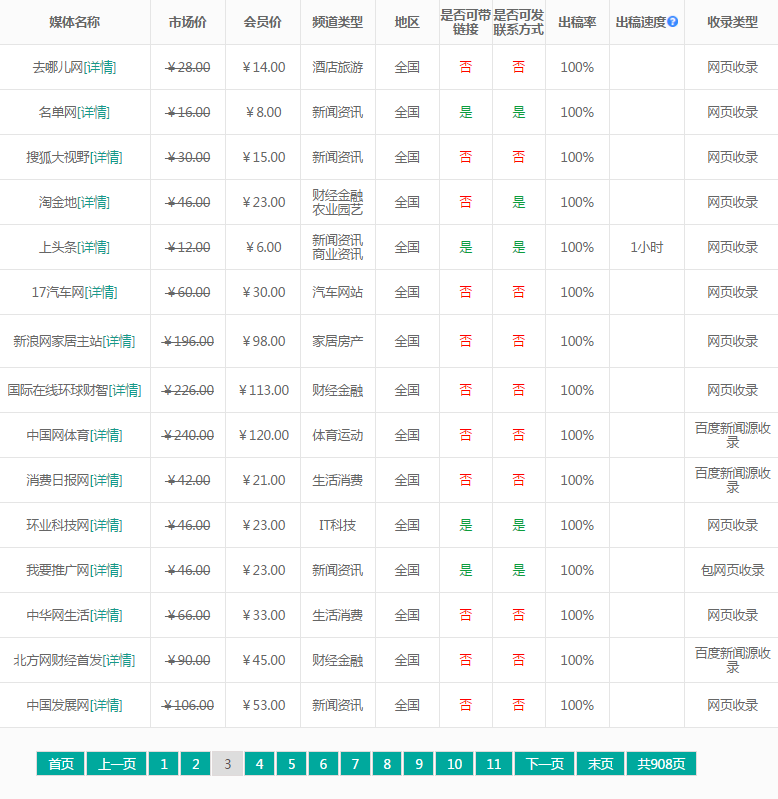Go to 下一页 next page
778x799 pixels.
545,764
